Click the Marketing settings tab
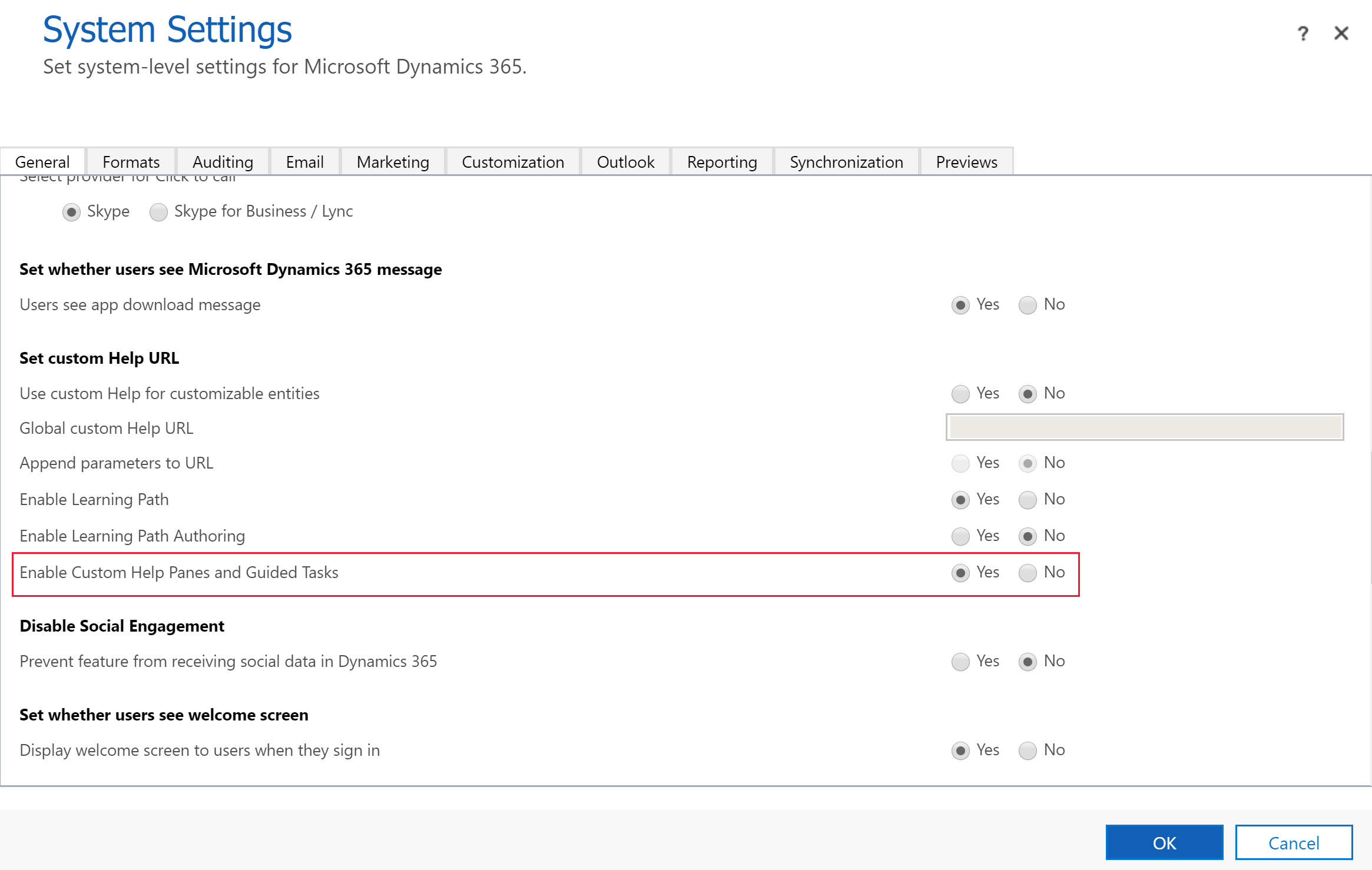 393,162
